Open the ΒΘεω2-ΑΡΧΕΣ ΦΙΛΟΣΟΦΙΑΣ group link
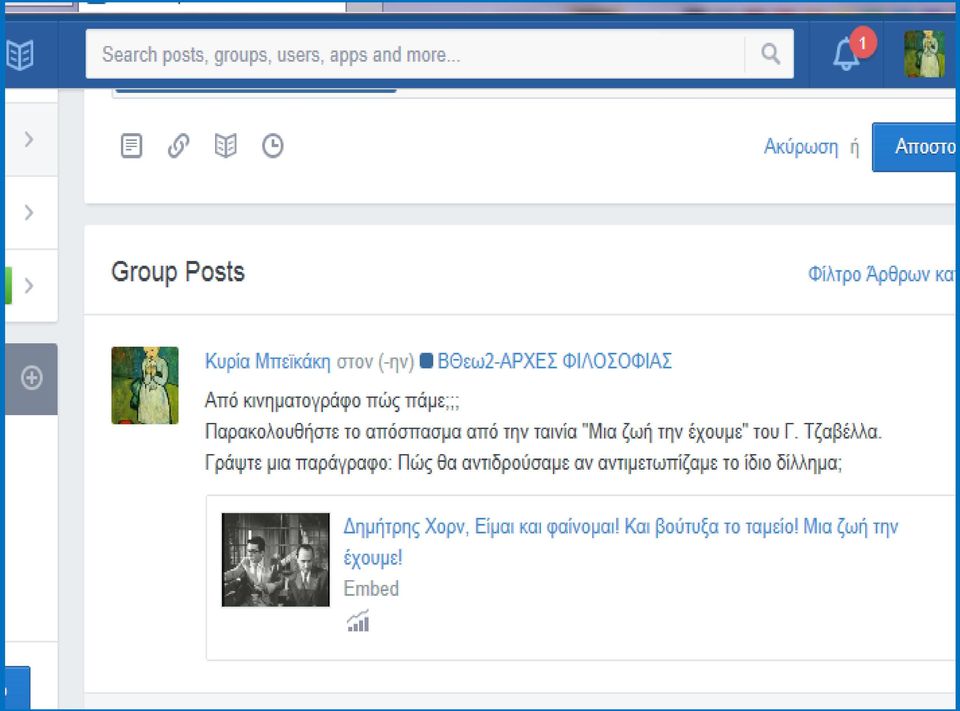 coord(555,361)
